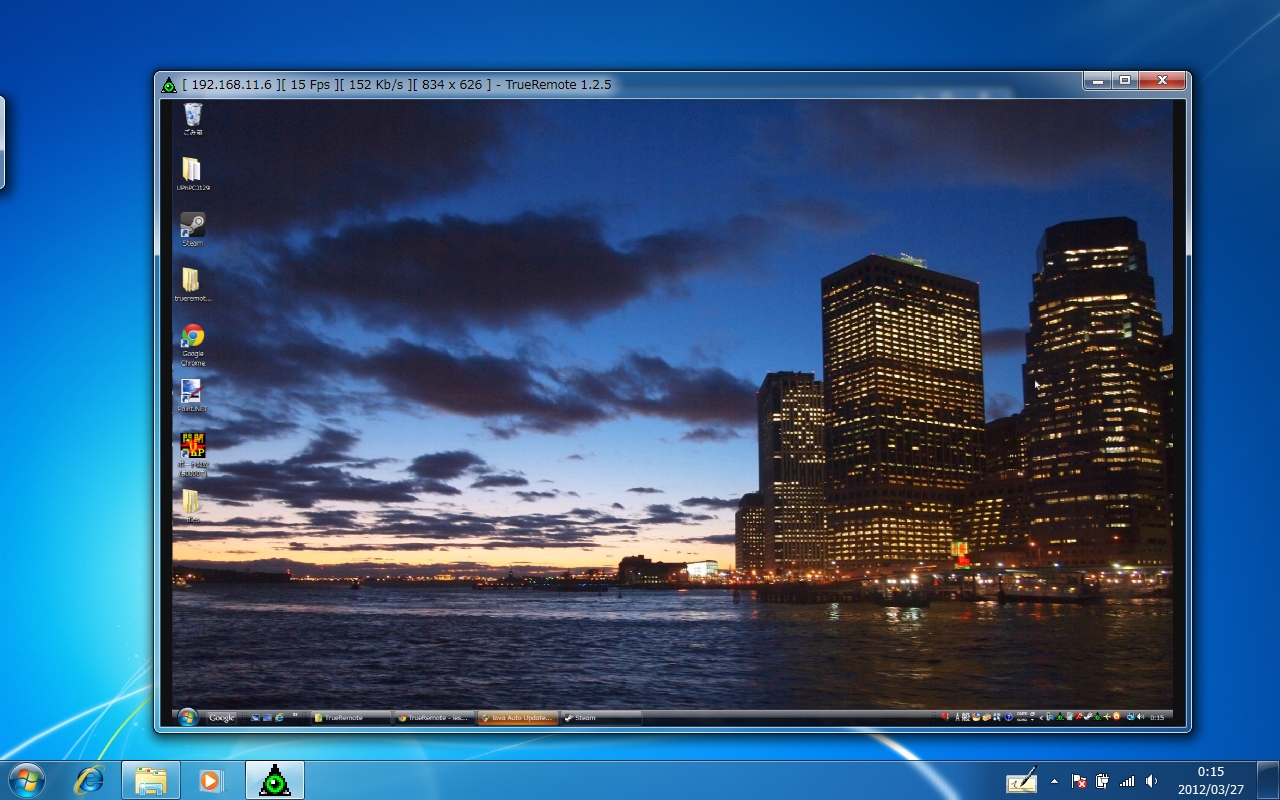The width and height of the screenshot is (1280, 800).
Task: Show hidden tray icons on host taskbar
Action: click(1054, 781)
